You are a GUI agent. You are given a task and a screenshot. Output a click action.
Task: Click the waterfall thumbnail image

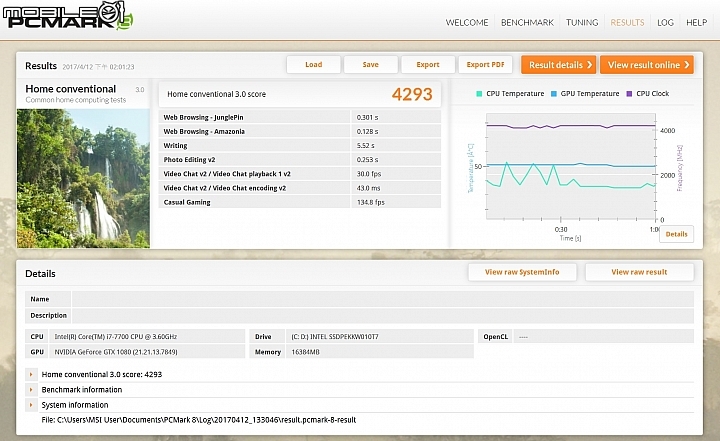[x=83, y=178]
